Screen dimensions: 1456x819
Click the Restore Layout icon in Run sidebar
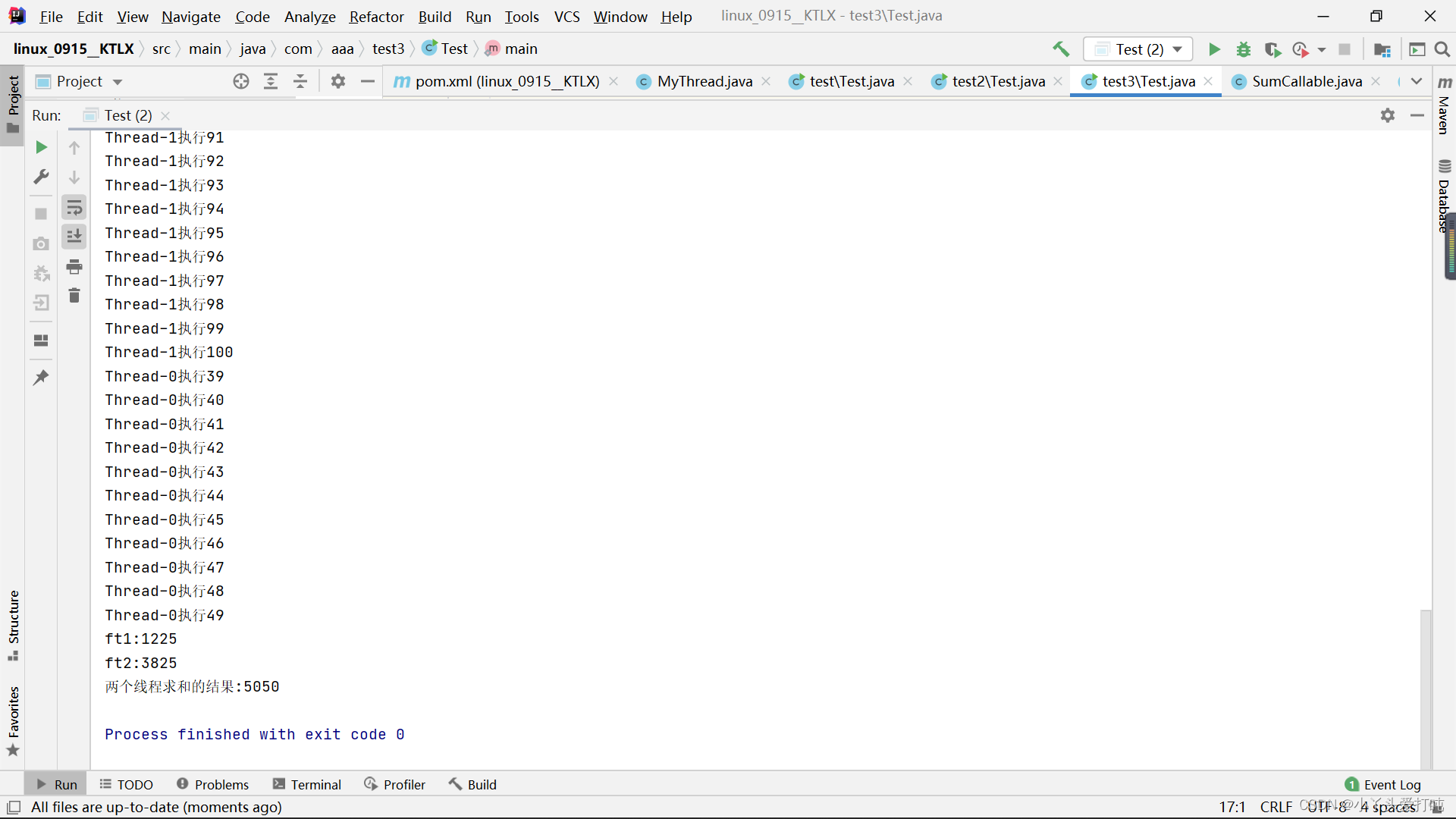click(x=41, y=340)
